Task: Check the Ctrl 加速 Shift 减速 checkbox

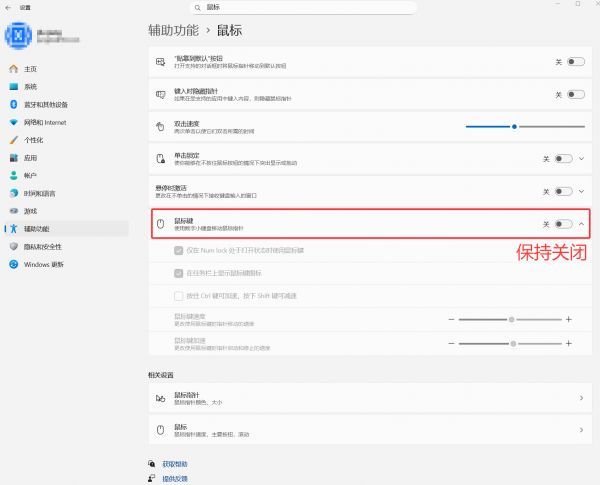Action: (x=179, y=296)
